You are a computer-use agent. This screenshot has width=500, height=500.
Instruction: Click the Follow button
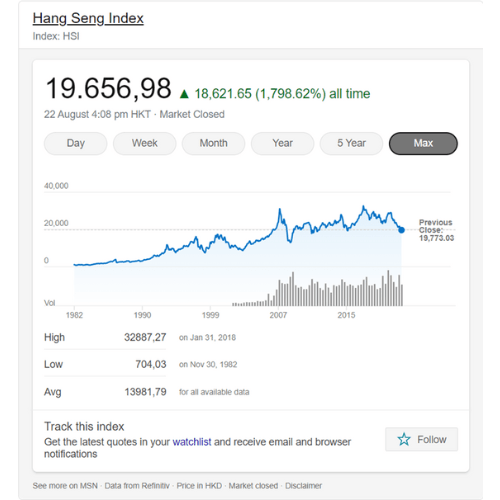pos(422,439)
